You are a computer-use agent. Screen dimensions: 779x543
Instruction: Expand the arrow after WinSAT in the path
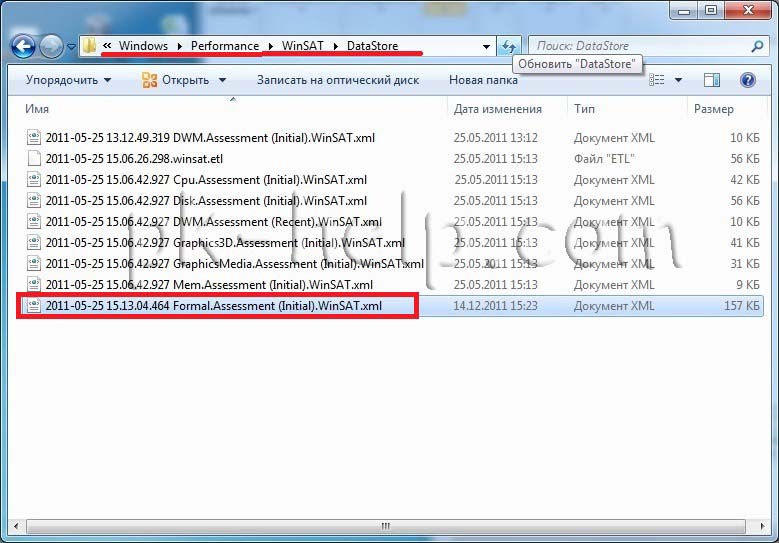pyautogui.click(x=336, y=46)
